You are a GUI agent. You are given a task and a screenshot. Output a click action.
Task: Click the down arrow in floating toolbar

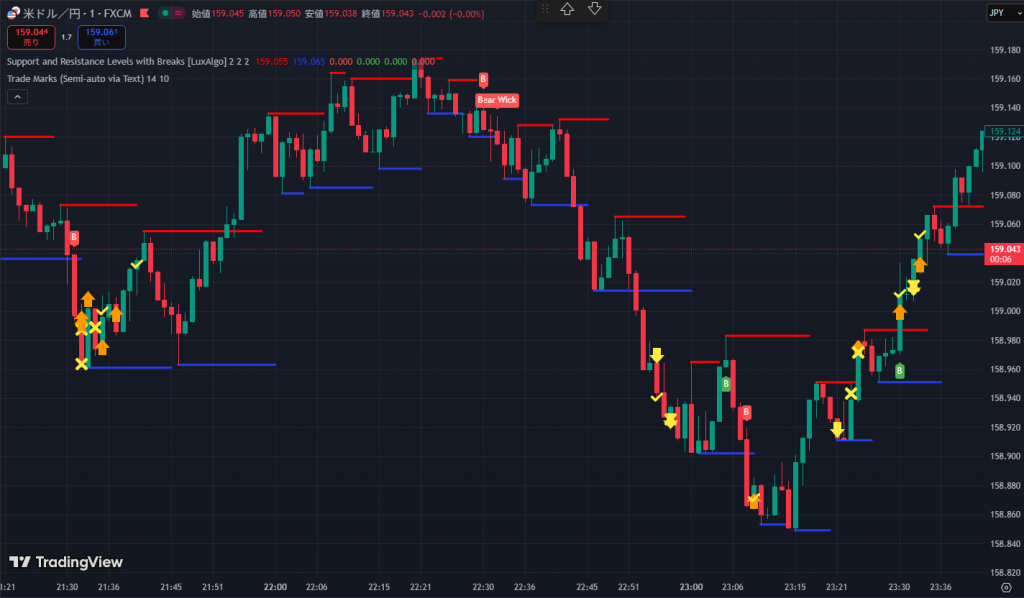594,9
